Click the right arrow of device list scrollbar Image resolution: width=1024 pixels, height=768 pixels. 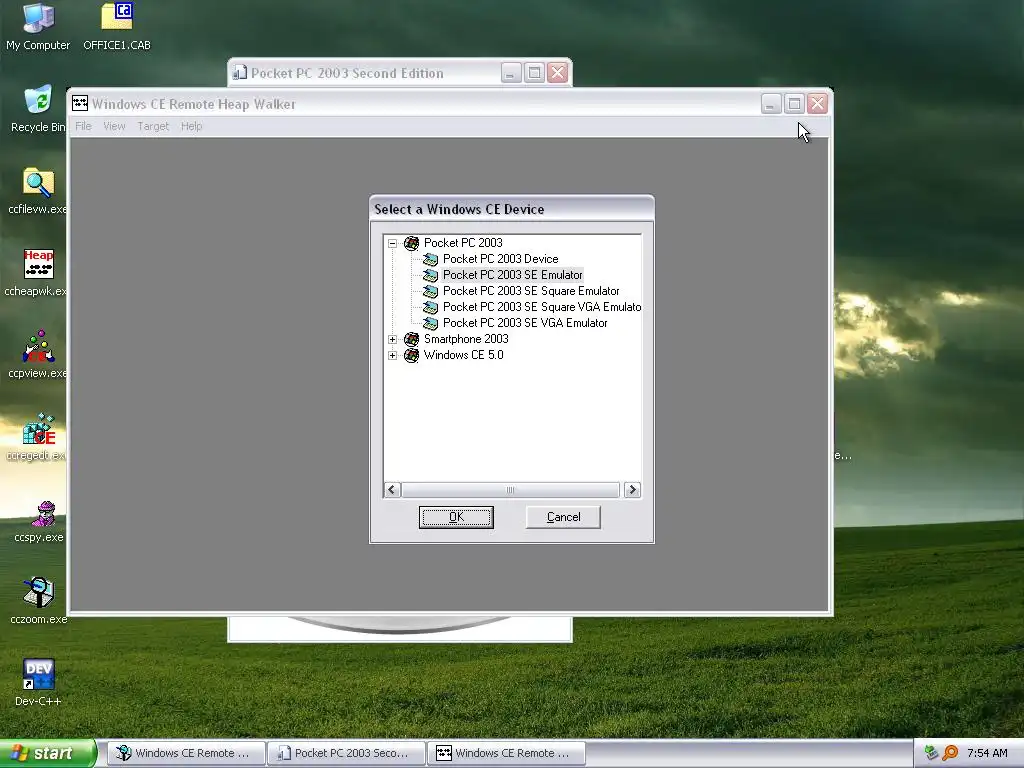[x=632, y=490]
